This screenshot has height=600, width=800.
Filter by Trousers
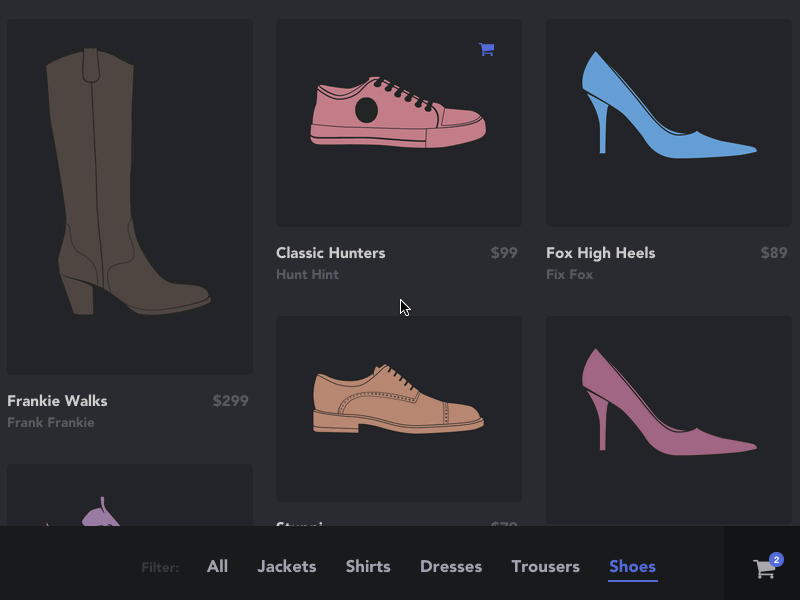pyautogui.click(x=545, y=566)
